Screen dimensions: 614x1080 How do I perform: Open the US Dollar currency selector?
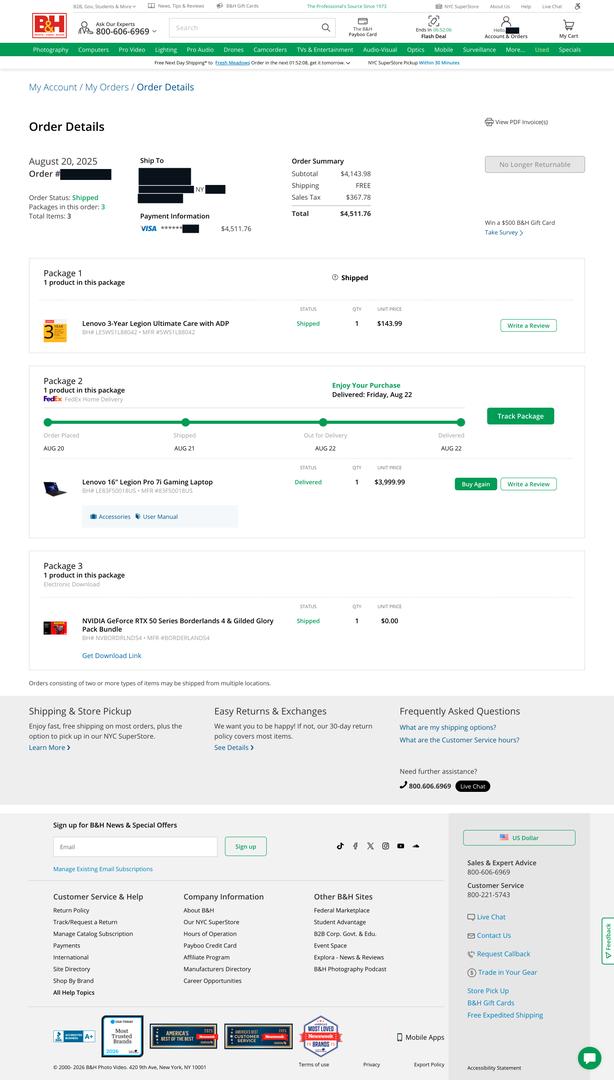pyautogui.click(x=519, y=838)
